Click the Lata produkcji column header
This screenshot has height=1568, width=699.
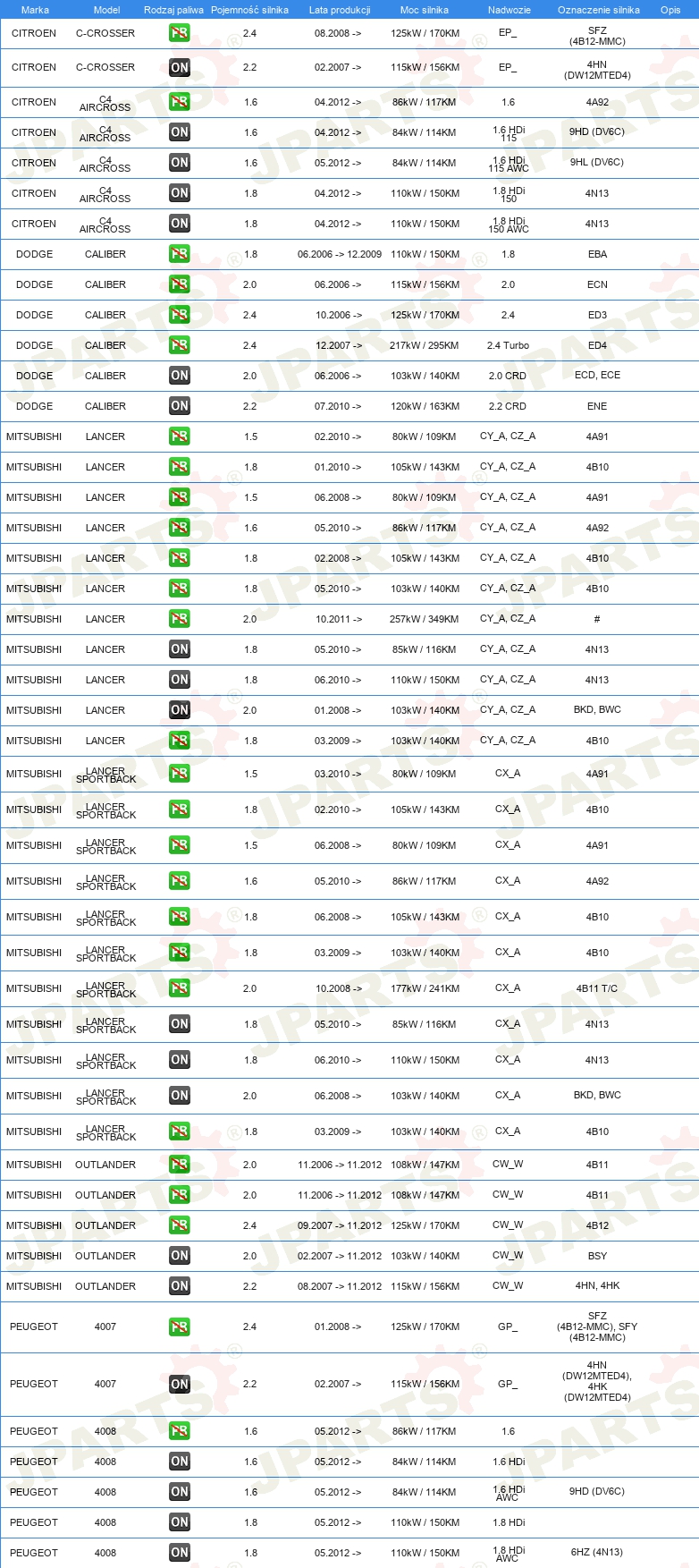340,10
